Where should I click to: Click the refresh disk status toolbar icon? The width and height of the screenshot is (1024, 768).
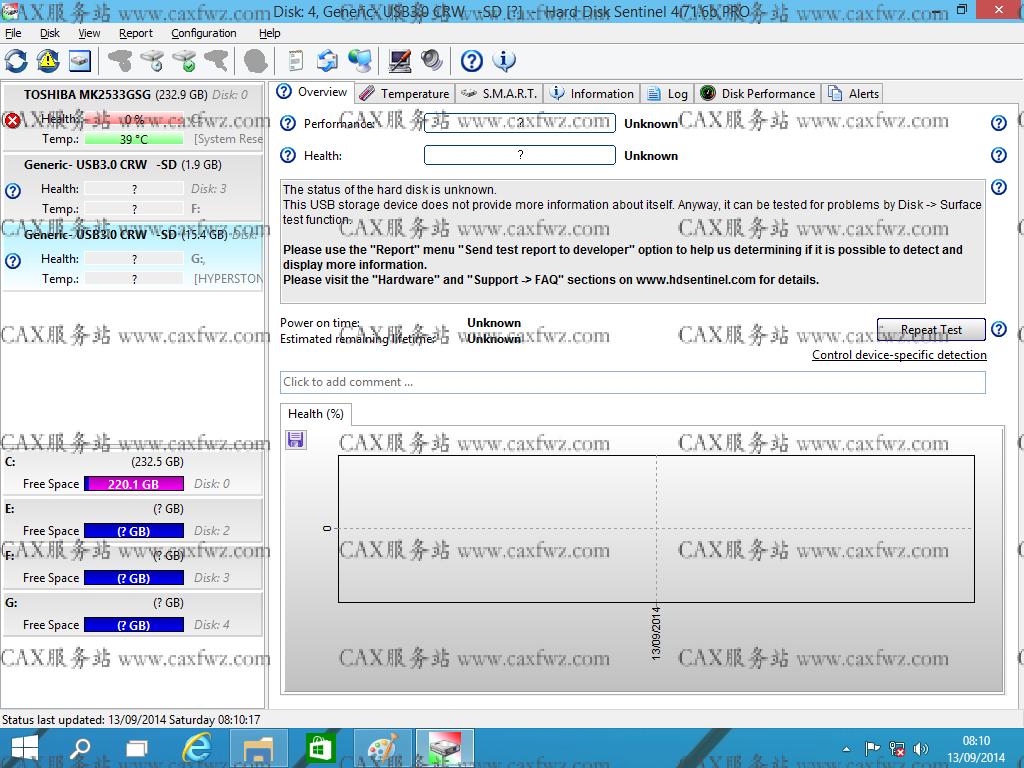[x=16, y=61]
